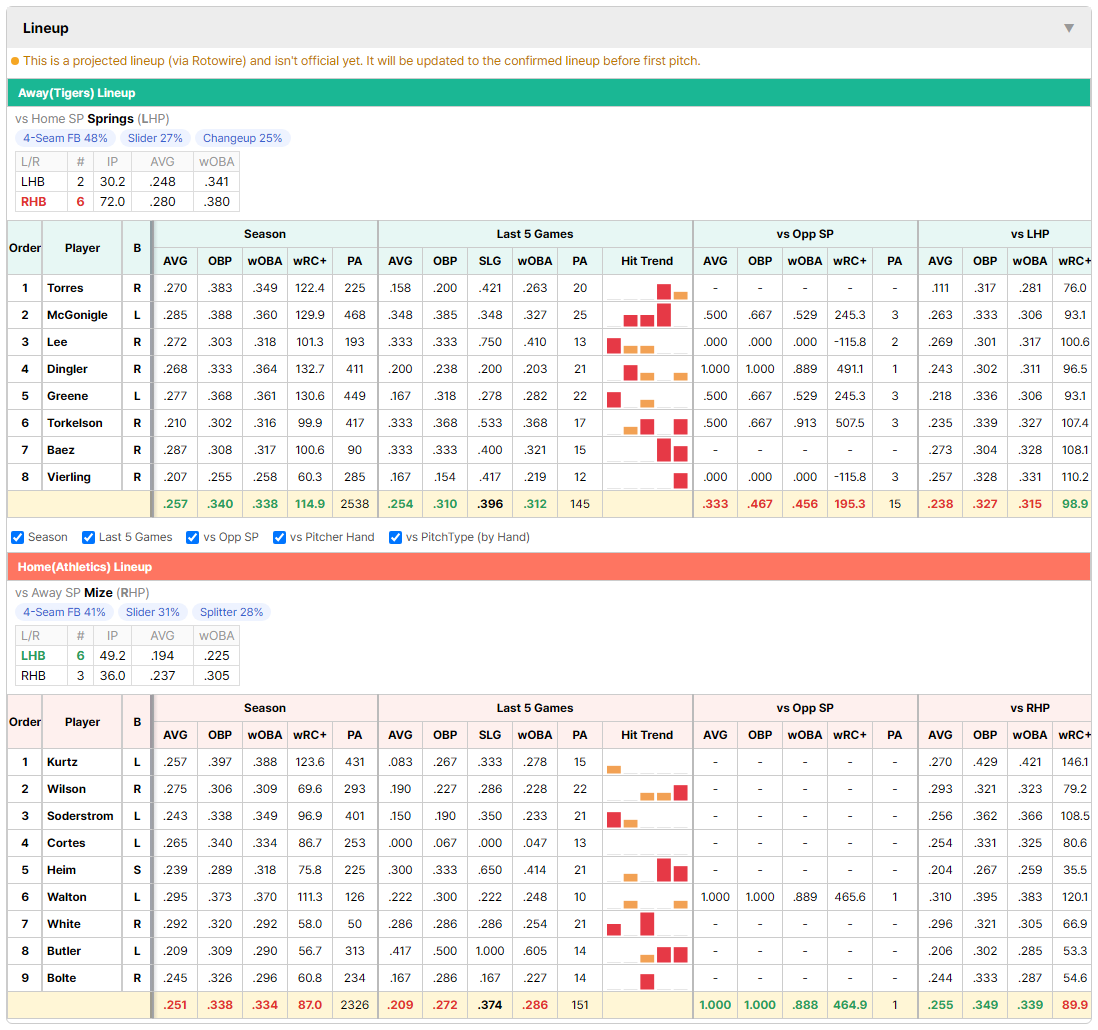Click Butler's hit trend bars
The height and width of the screenshot is (1030, 1098).
pyautogui.click(x=647, y=951)
